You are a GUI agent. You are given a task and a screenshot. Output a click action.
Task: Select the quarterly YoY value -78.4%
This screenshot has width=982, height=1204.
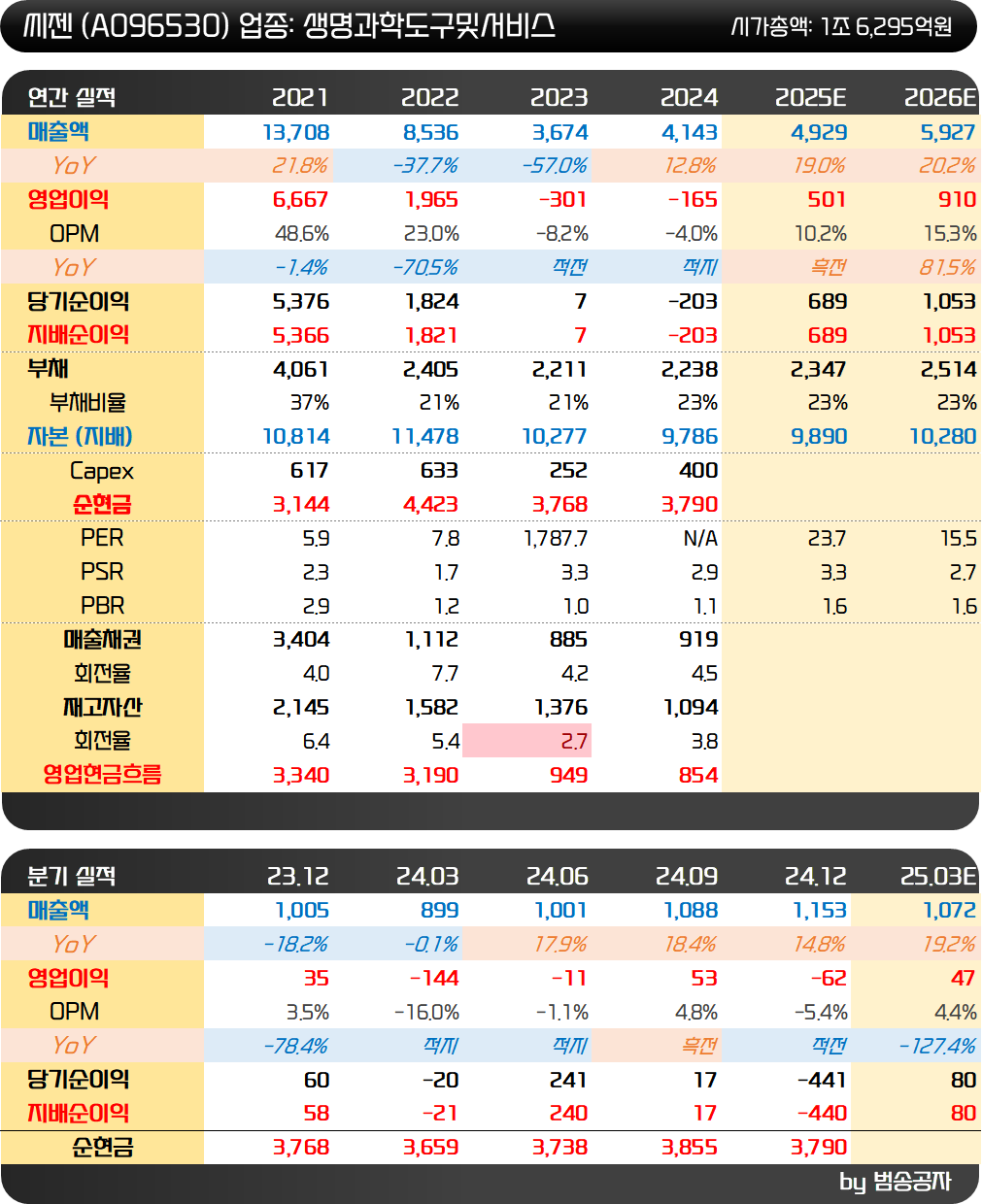[296, 1046]
